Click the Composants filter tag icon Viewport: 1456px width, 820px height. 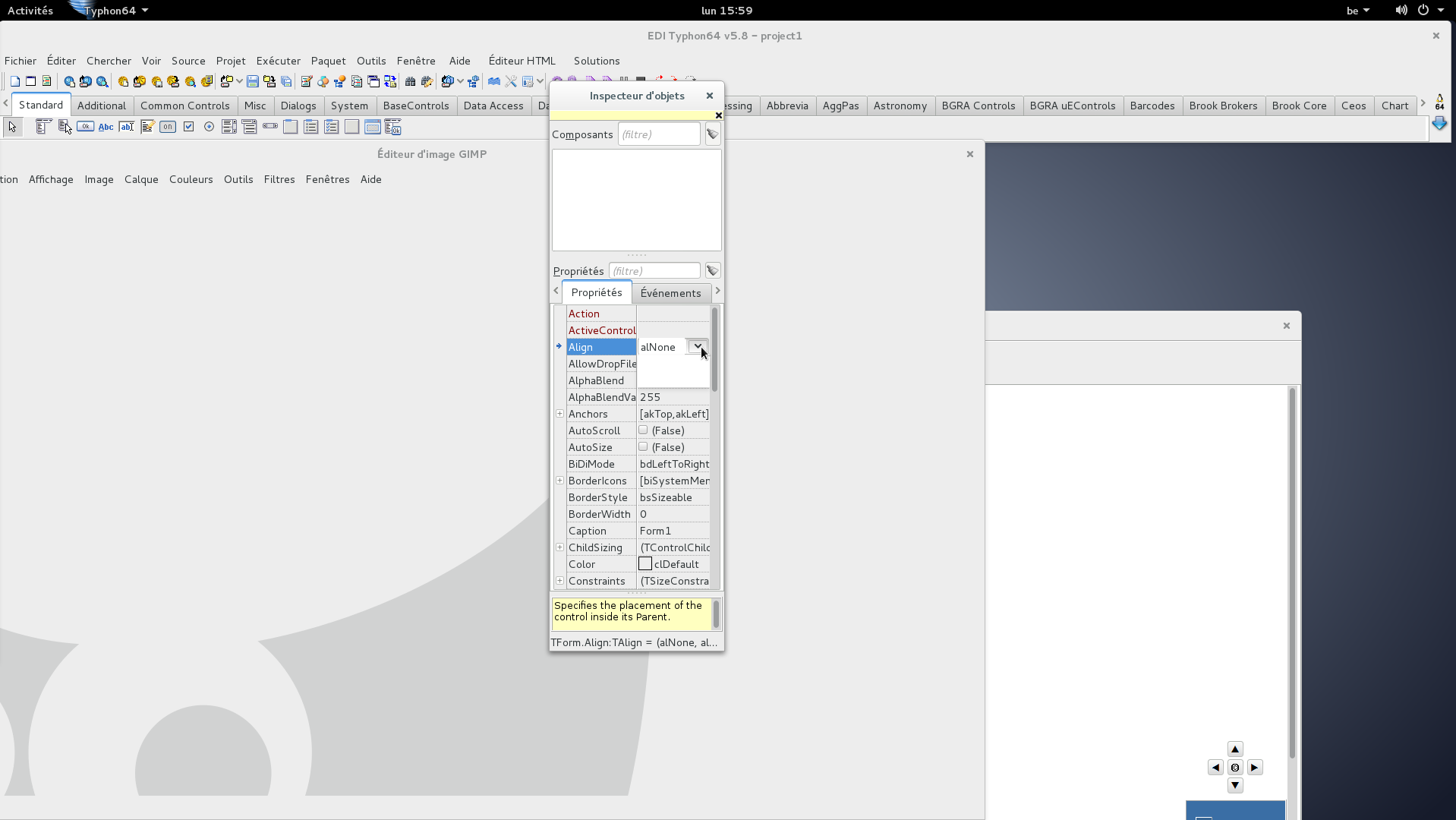click(712, 134)
